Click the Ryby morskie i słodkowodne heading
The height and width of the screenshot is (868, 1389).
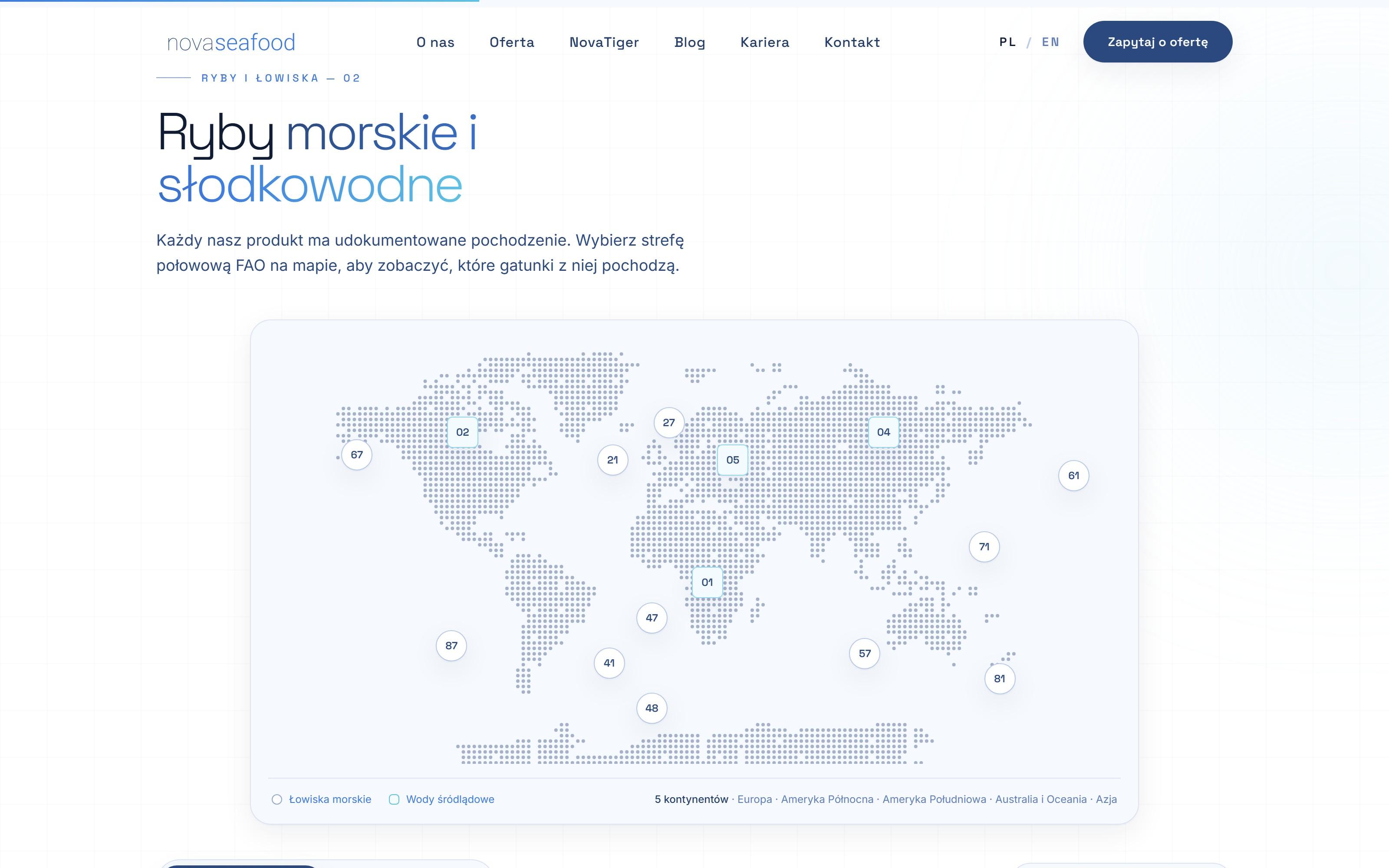click(x=317, y=158)
